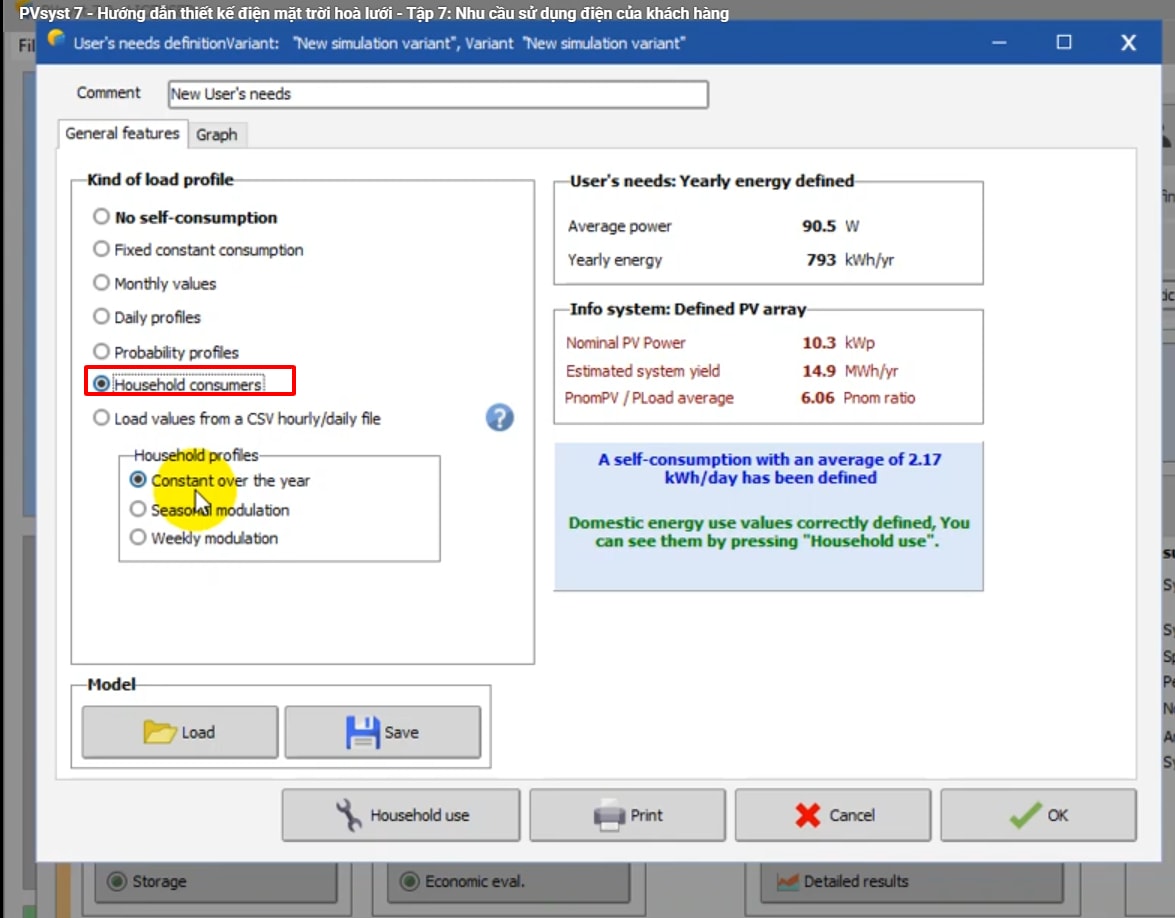Click the self-consumption 2.17 kWh/day message

pyautogui.click(x=770, y=468)
